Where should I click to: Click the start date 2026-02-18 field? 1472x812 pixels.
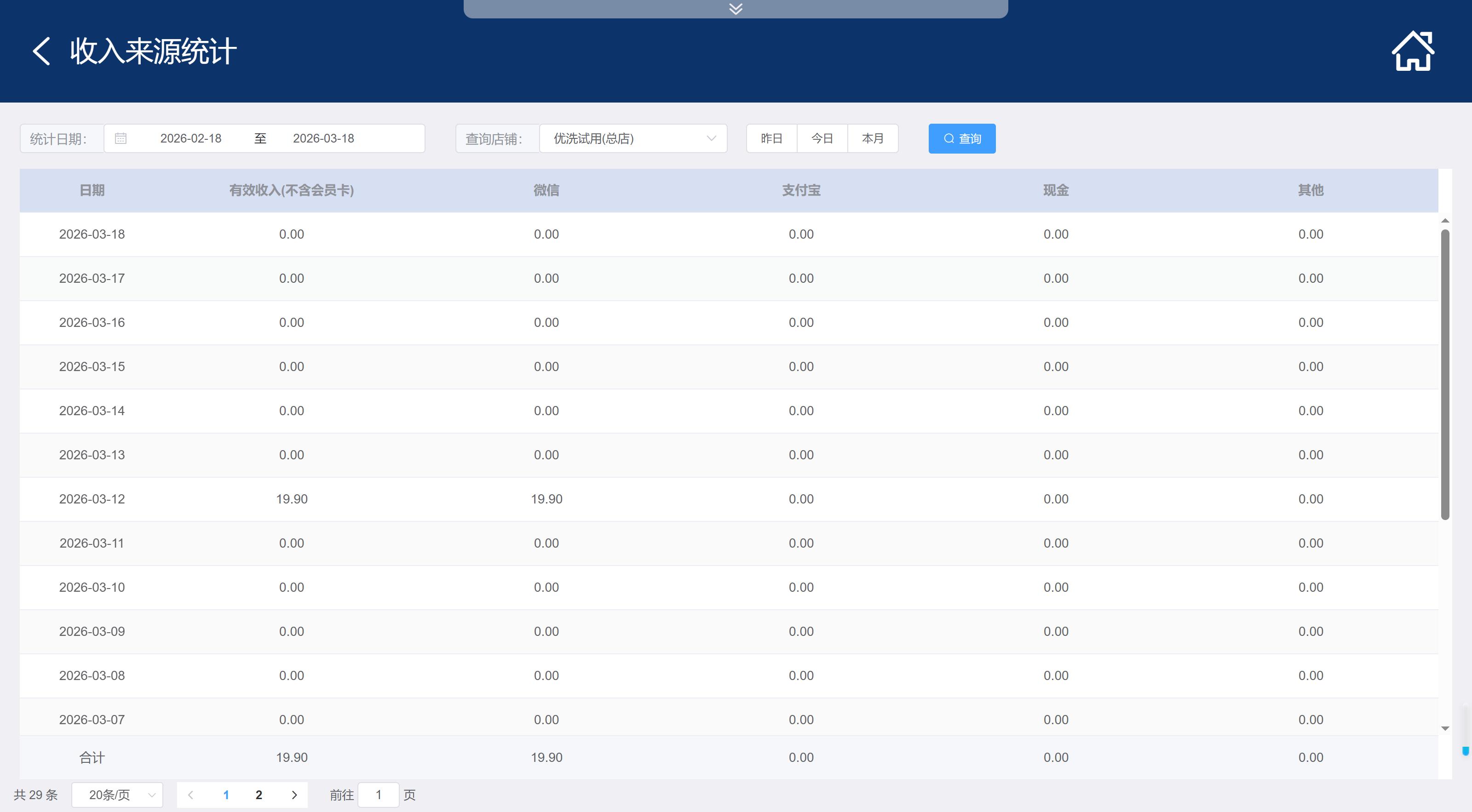(x=190, y=138)
